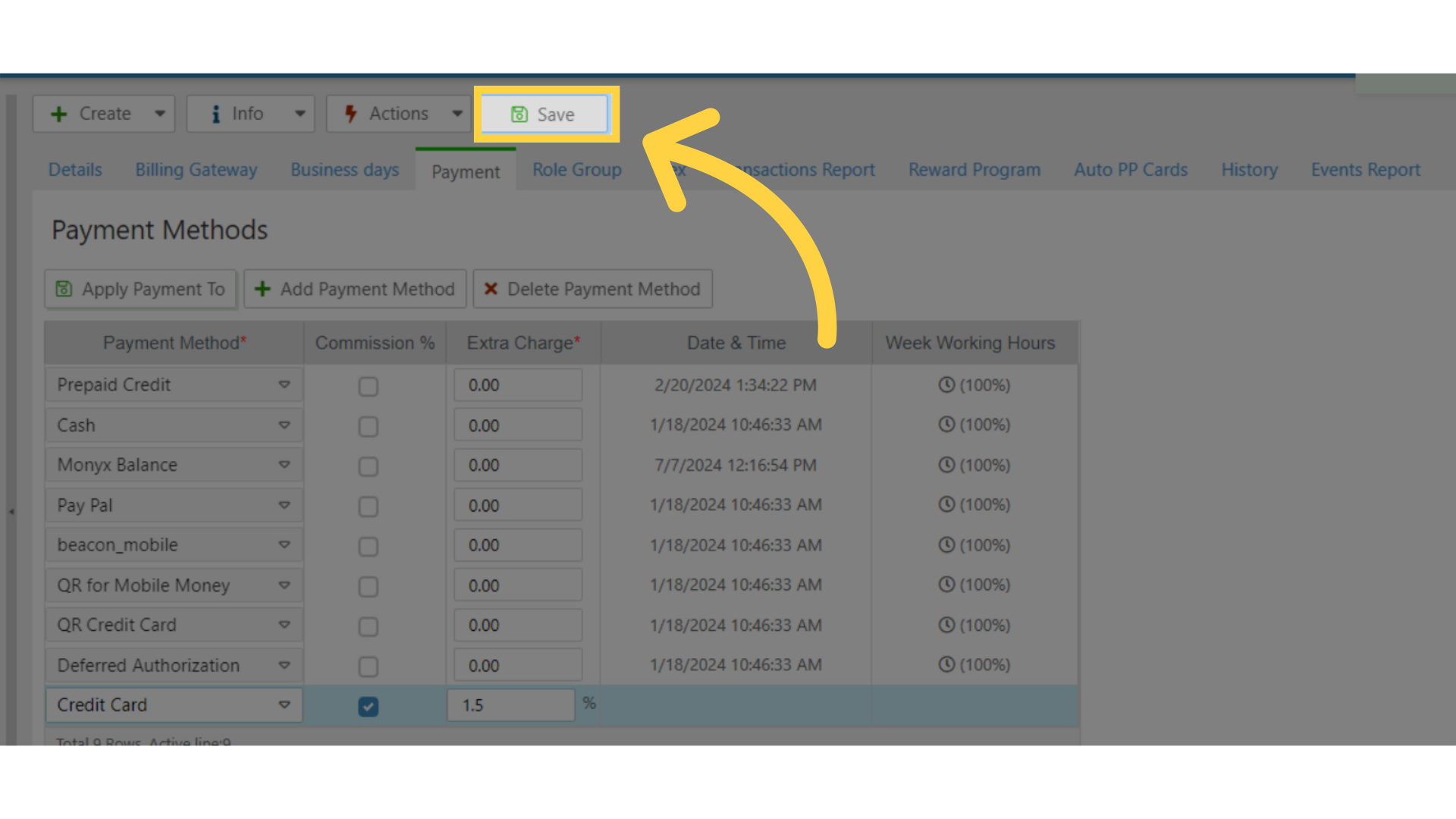Click the Actions lightning bolt button
This screenshot has width=1456, height=819.
[x=386, y=114]
